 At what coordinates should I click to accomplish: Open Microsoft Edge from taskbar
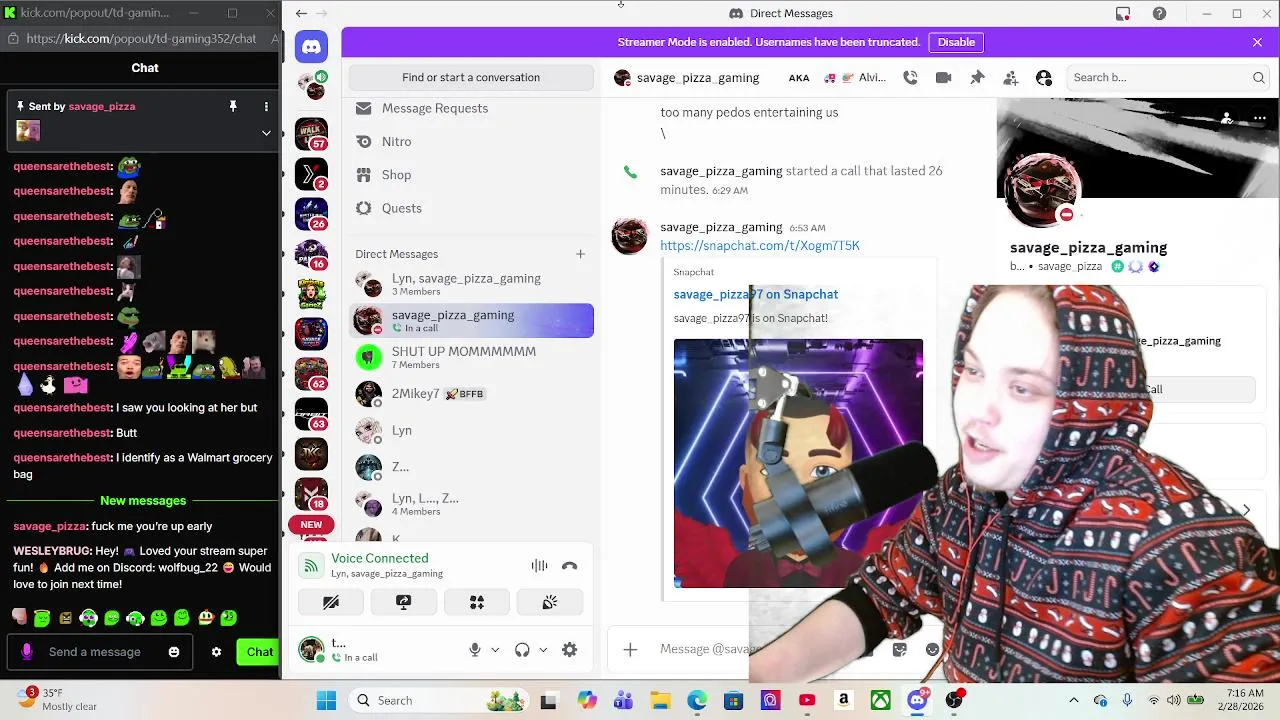[x=697, y=701]
